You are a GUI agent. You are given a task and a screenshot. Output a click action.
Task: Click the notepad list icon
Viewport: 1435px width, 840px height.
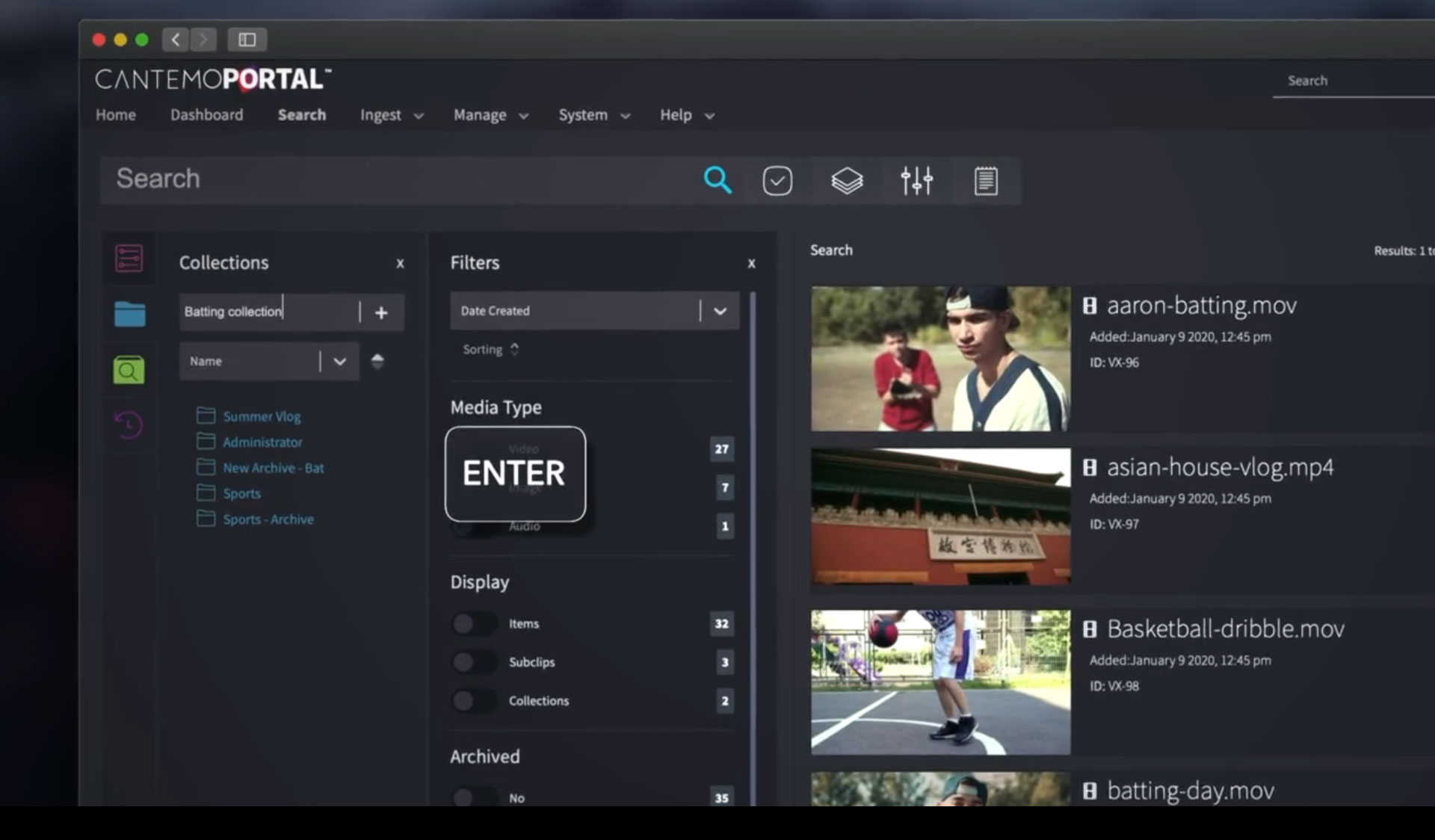986,181
